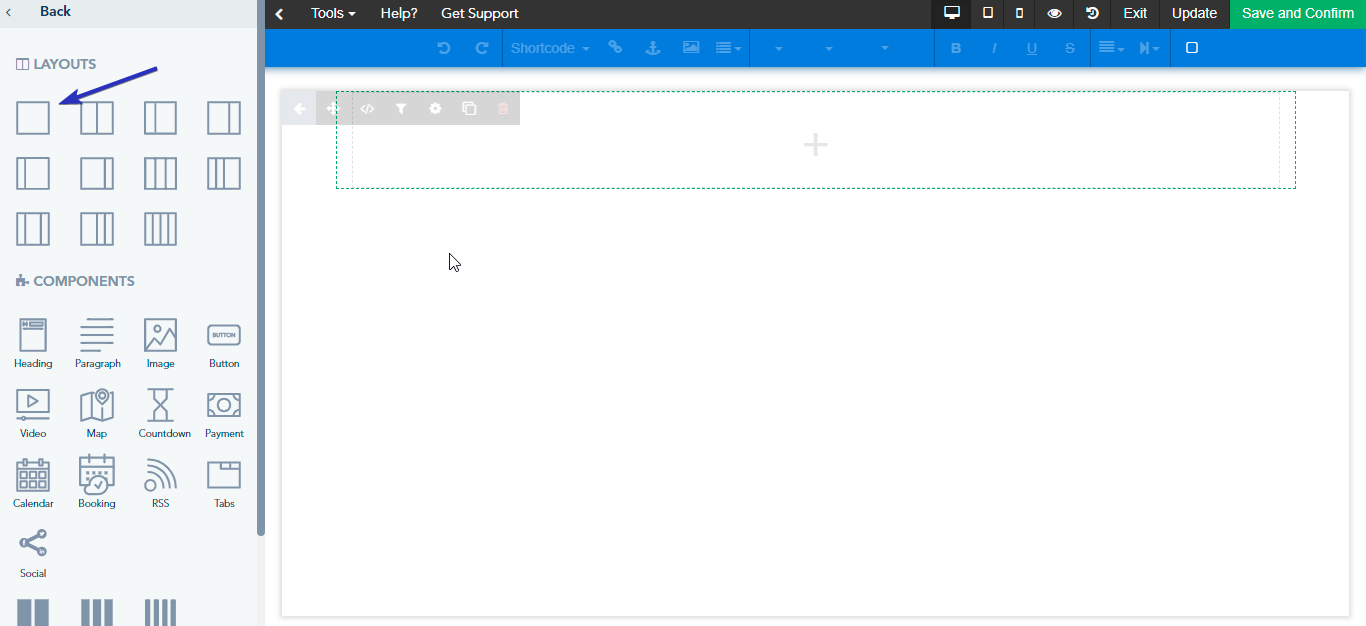The image size is (1366, 626).
Task: Redo the last edit
Action: (x=482, y=48)
